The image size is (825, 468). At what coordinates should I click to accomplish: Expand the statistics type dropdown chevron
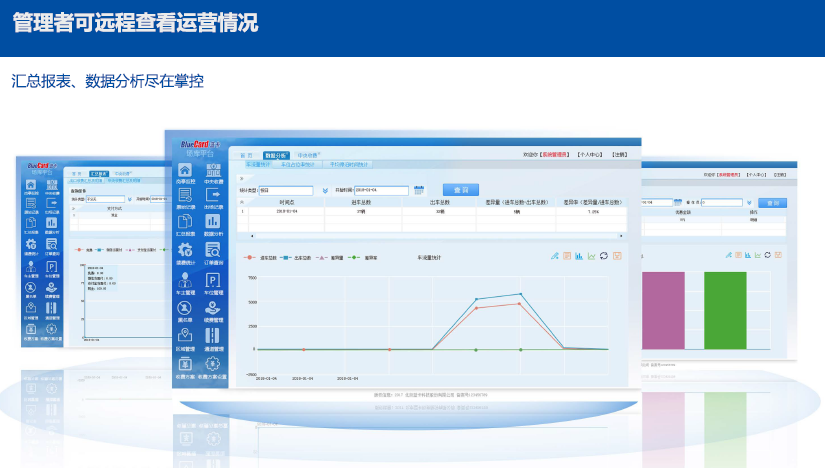pyautogui.click(x=324, y=190)
